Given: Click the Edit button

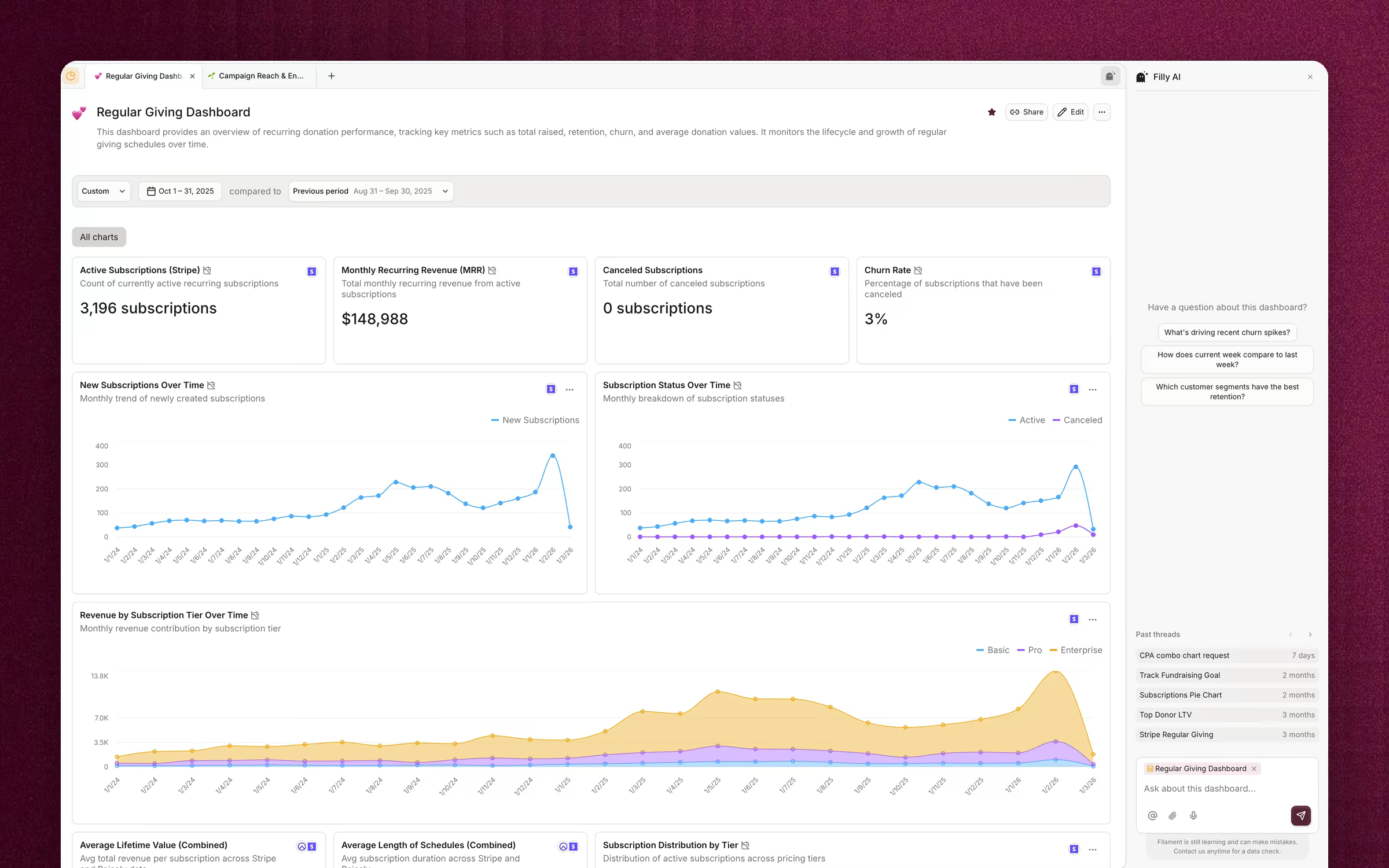Looking at the screenshot, I should [x=1071, y=112].
